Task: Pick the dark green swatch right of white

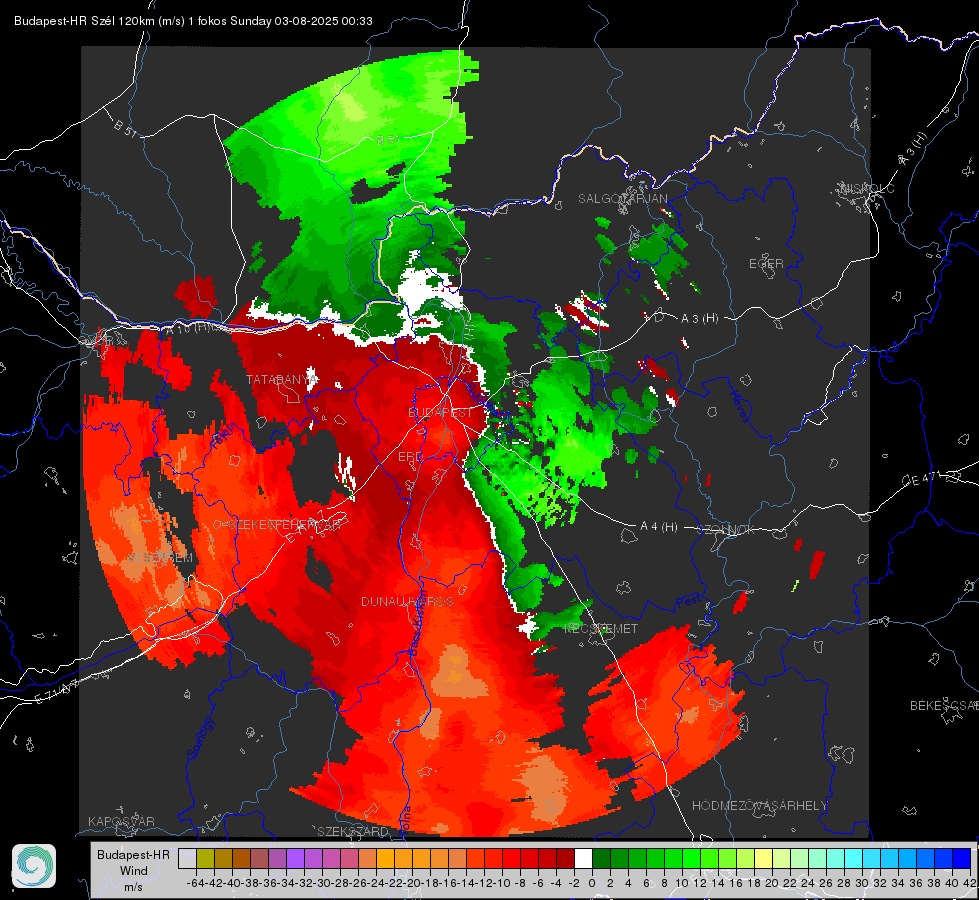Action: tap(601, 859)
